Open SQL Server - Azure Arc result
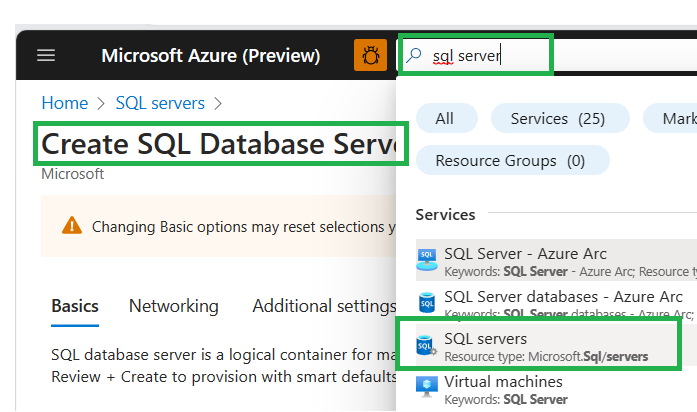Screen dimensions: 697x412 pos(556,260)
